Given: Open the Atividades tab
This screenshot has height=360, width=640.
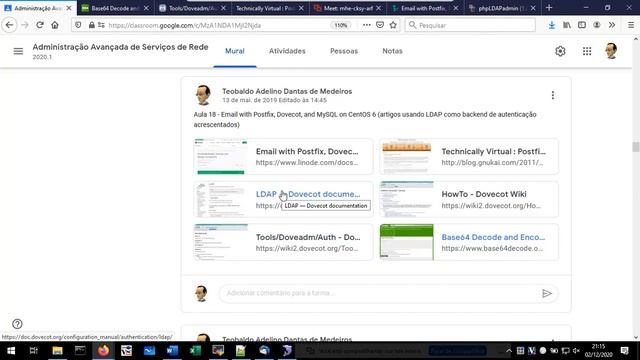Looking at the screenshot, I should point(287,51).
